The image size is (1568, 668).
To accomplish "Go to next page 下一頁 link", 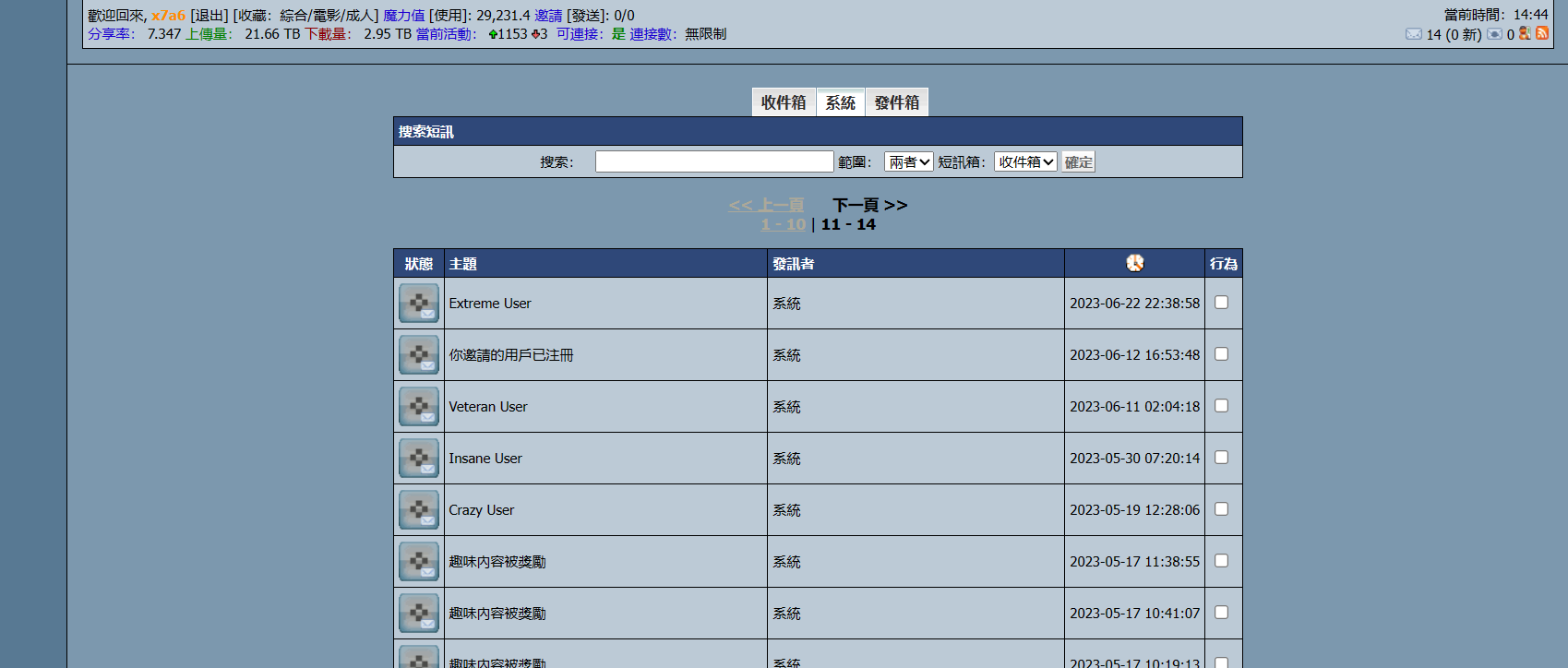I will tap(869, 205).
